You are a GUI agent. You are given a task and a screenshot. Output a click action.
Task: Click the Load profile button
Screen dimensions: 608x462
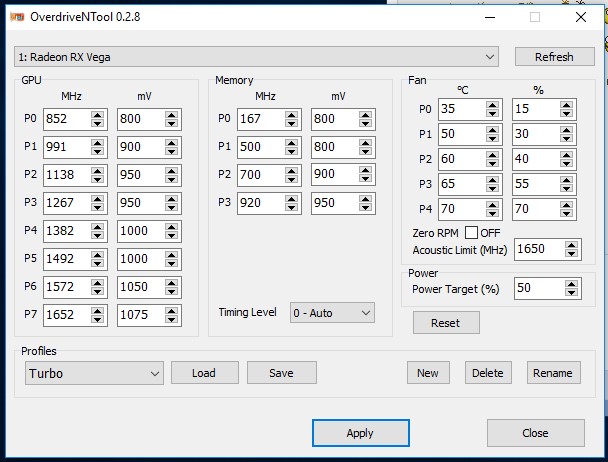pos(205,373)
